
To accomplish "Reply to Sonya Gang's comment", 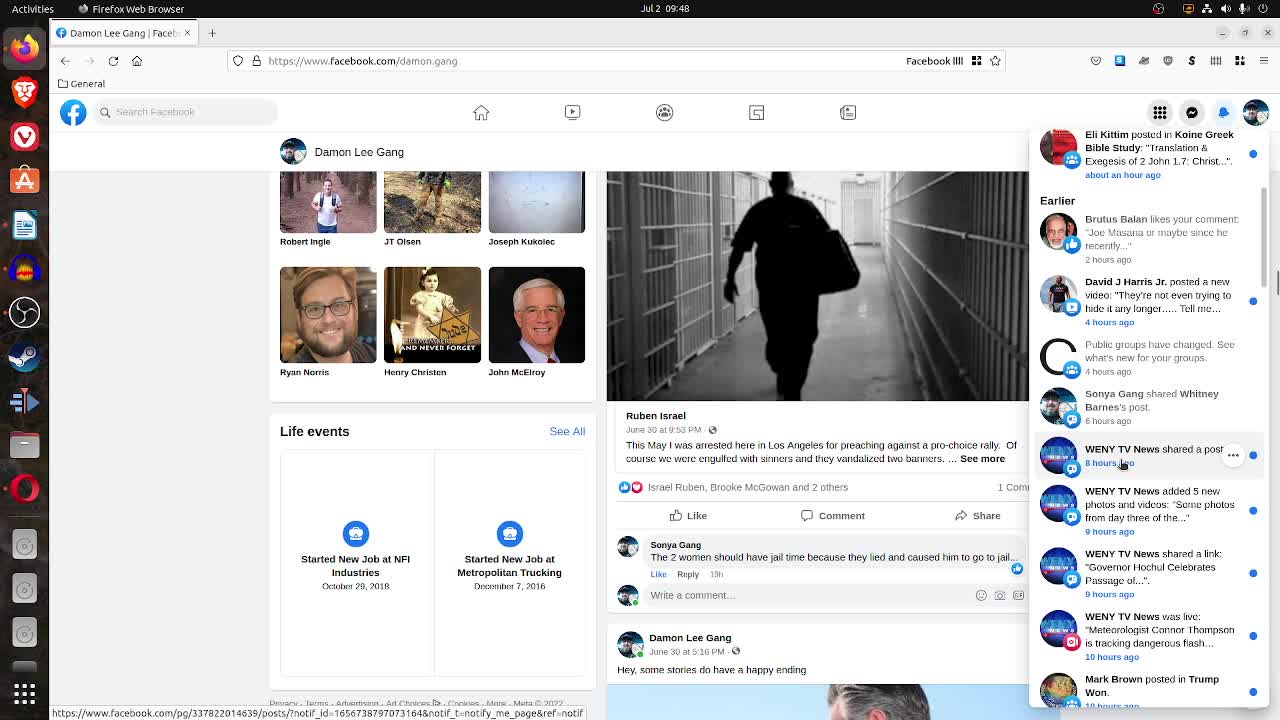I will (688, 574).
